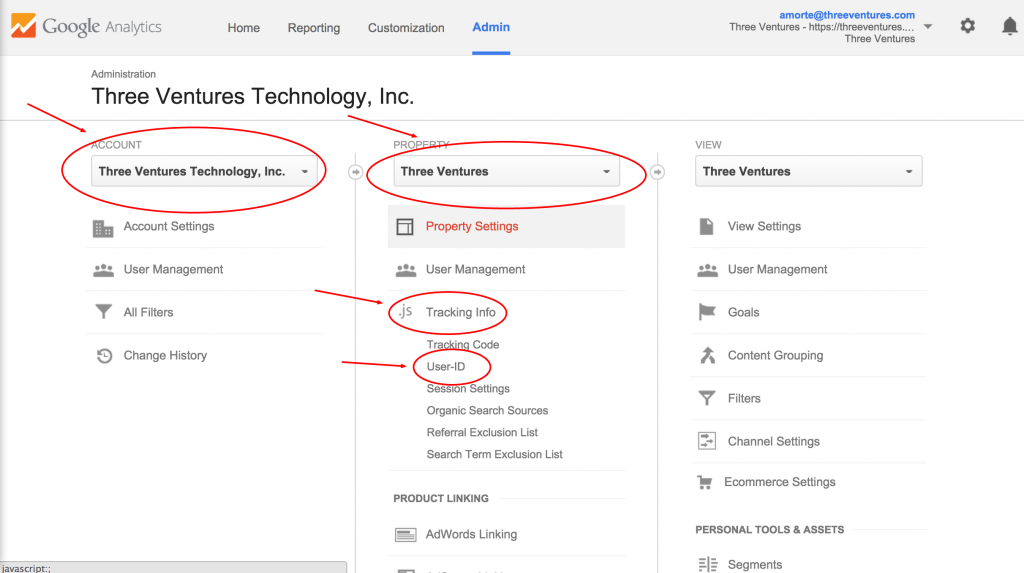
Task: Click the Segments icon
Action: (x=707, y=564)
